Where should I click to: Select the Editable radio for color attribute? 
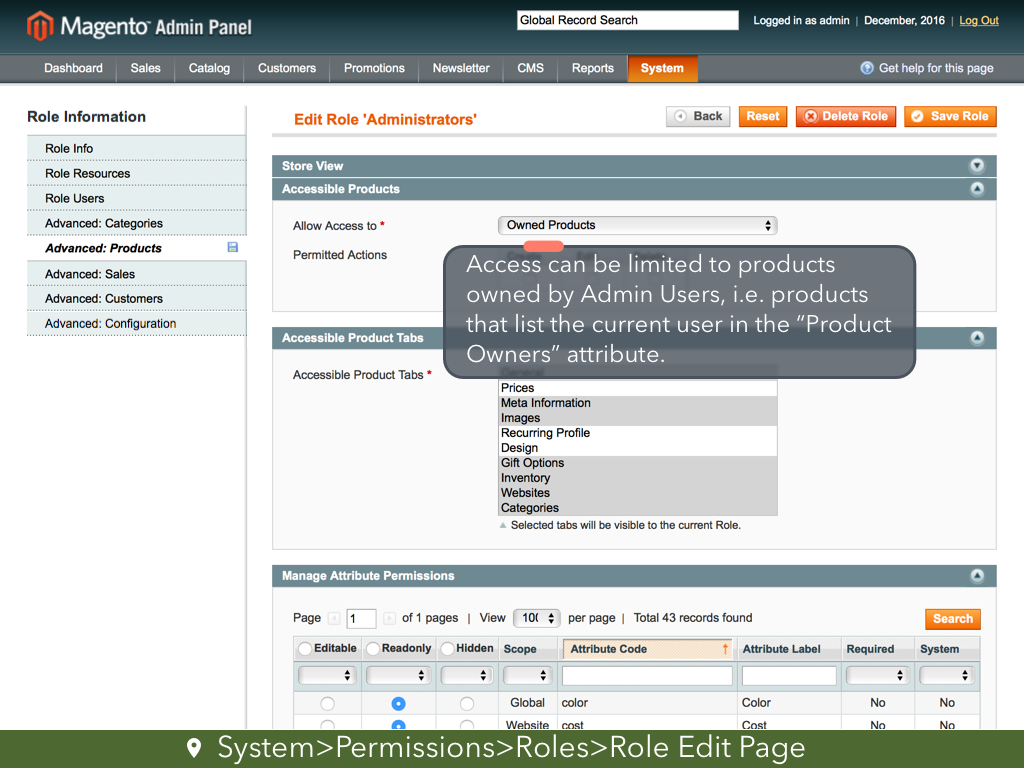327,704
